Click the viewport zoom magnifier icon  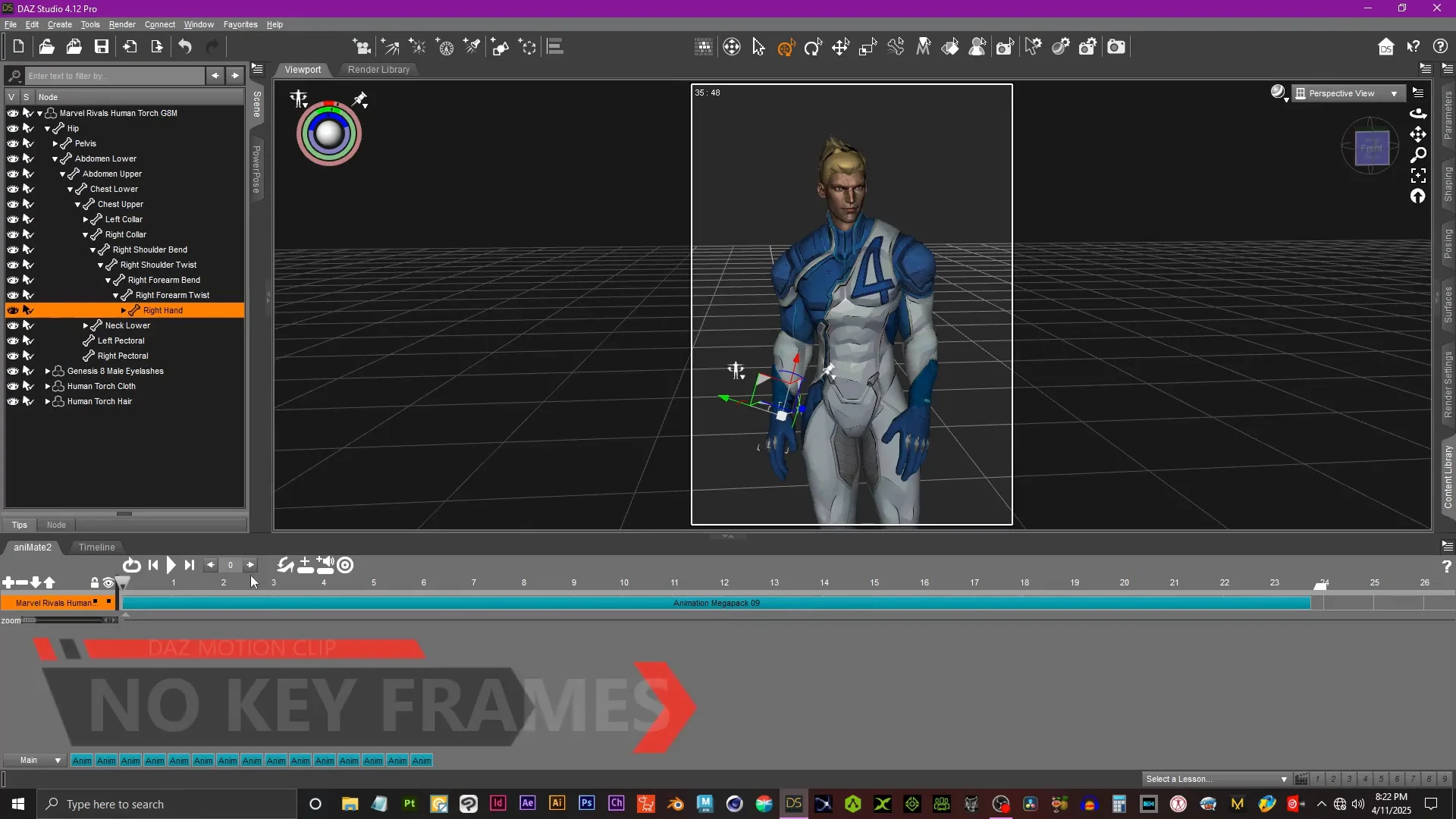(x=1418, y=155)
